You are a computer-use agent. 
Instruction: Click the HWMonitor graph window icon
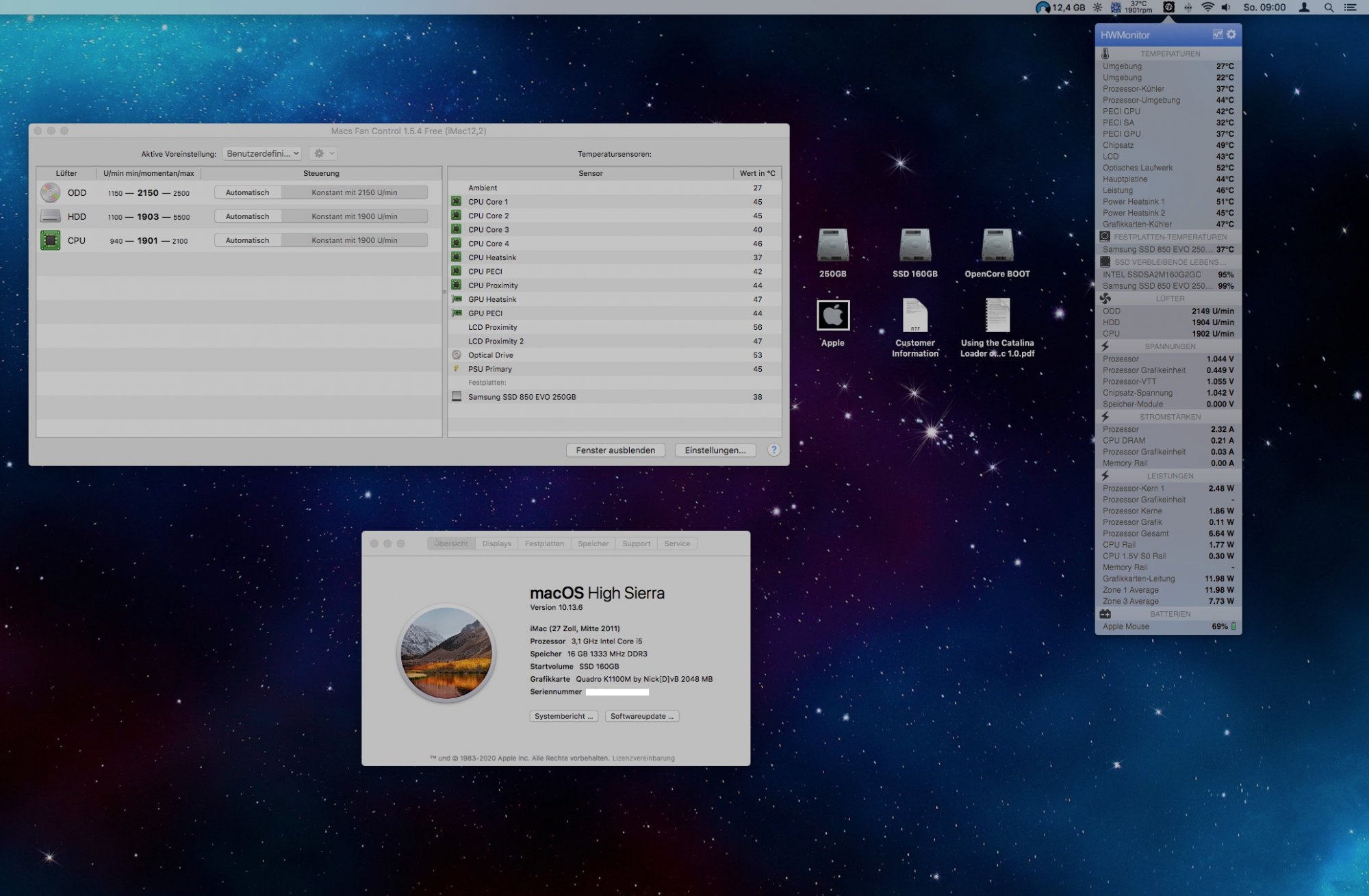point(1218,34)
